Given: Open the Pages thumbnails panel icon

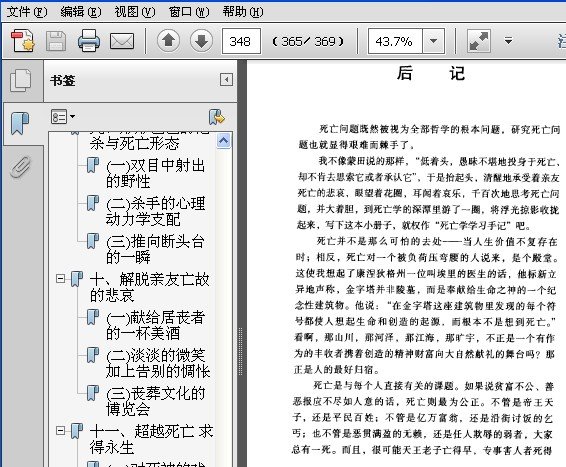Looking at the screenshot, I should coord(21,80).
